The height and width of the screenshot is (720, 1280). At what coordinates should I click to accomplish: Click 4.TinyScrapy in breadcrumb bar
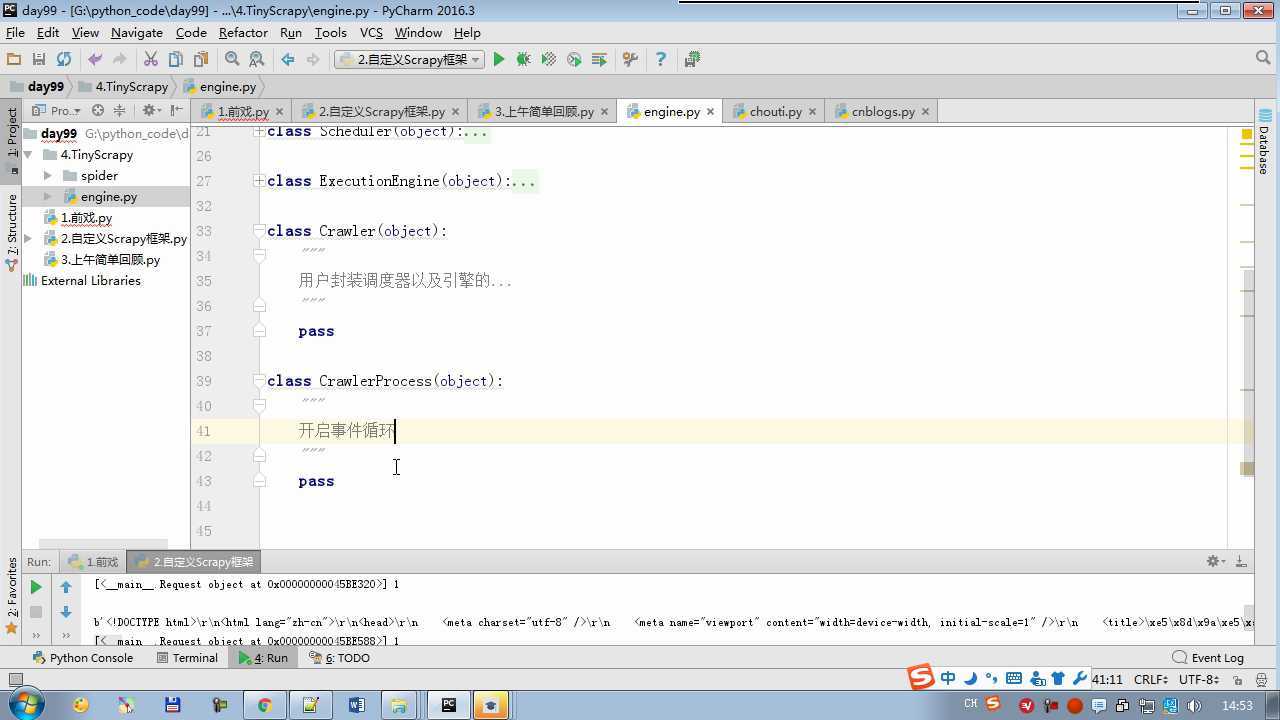(x=124, y=87)
